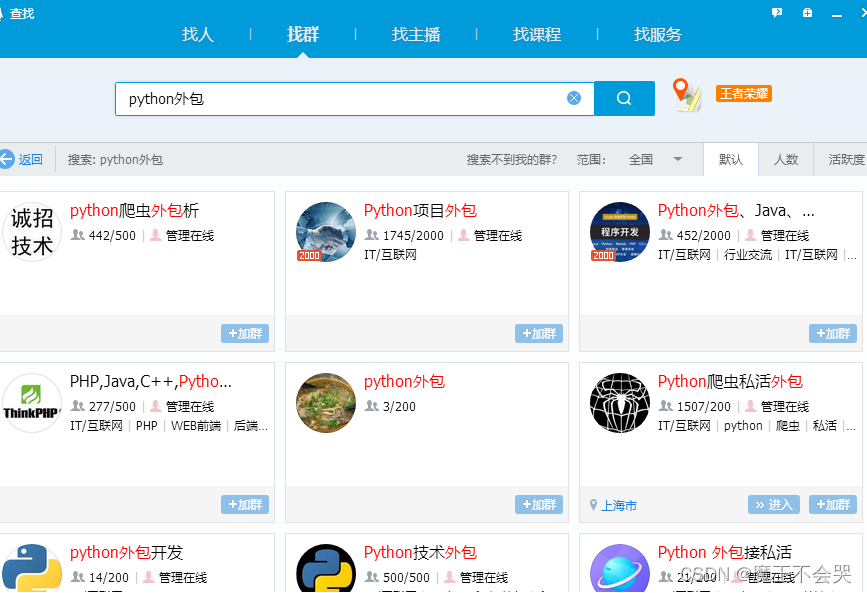
Task: Switch to 找群 tab
Action: coord(303,34)
